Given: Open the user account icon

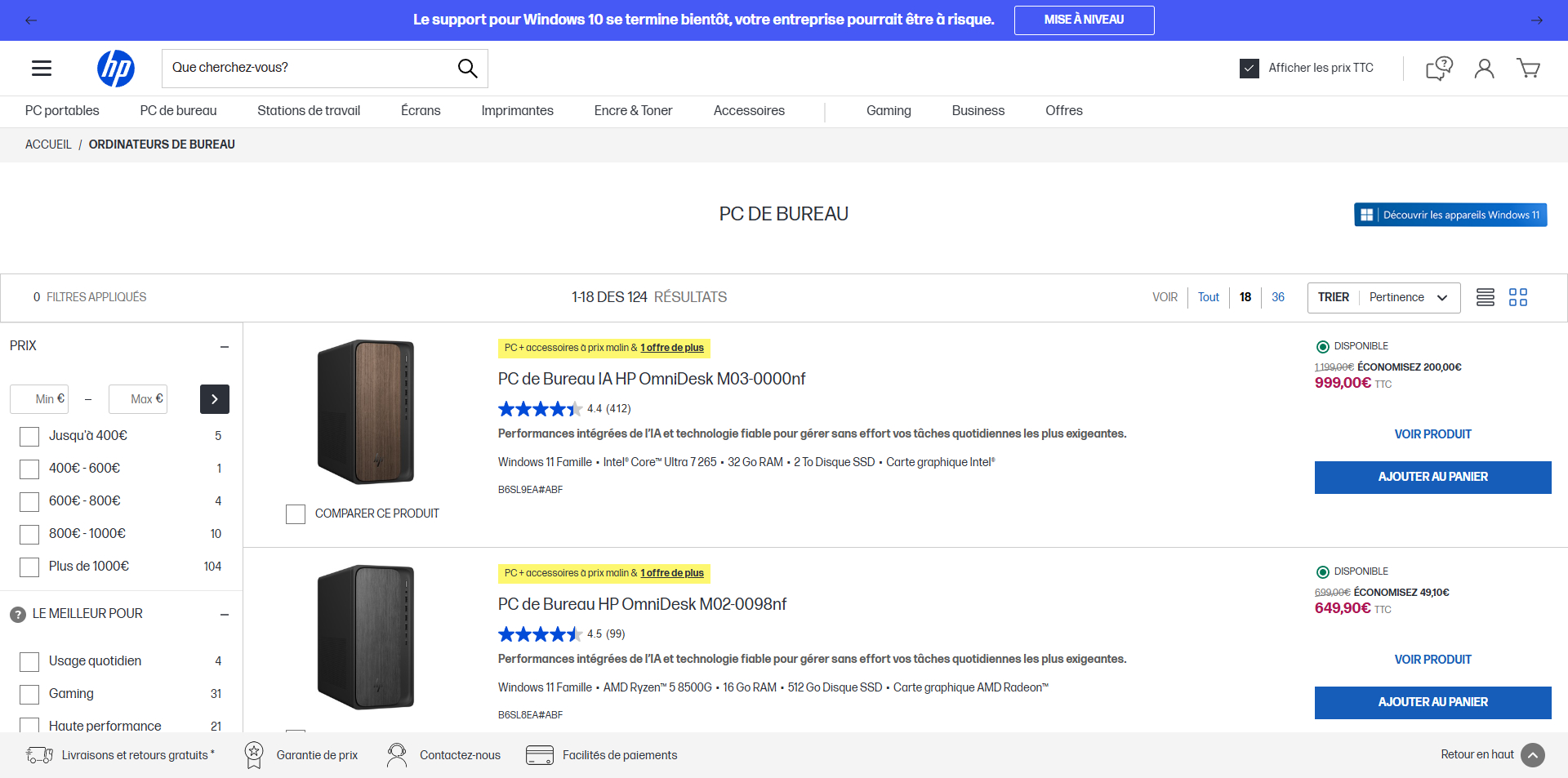Looking at the screenshot, I should (x=1484, y=69).
